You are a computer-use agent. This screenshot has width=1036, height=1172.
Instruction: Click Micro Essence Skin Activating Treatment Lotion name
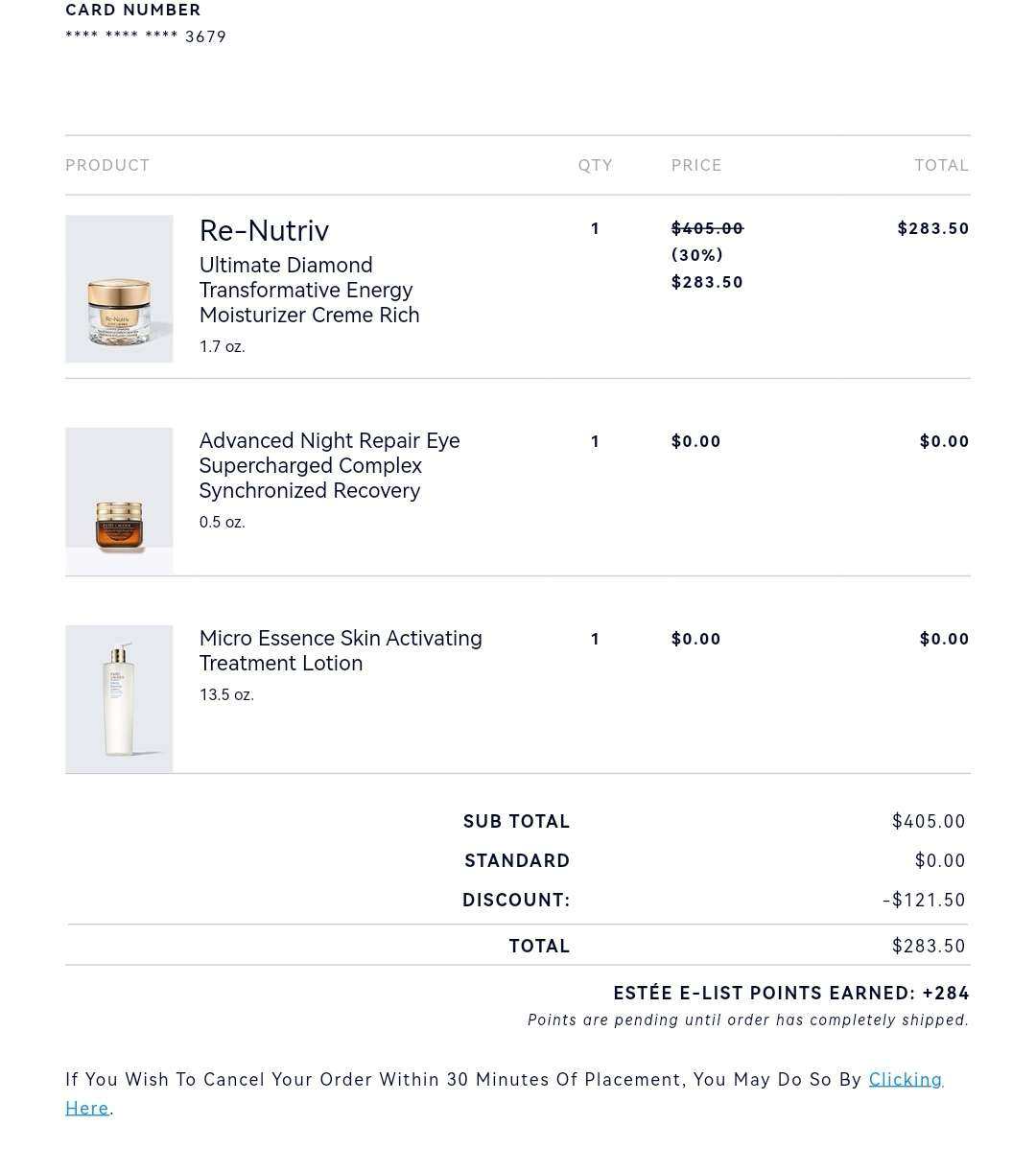point(341,650)
